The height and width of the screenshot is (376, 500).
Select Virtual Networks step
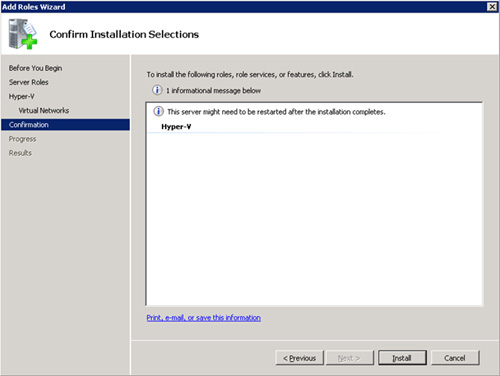point(44,110)
